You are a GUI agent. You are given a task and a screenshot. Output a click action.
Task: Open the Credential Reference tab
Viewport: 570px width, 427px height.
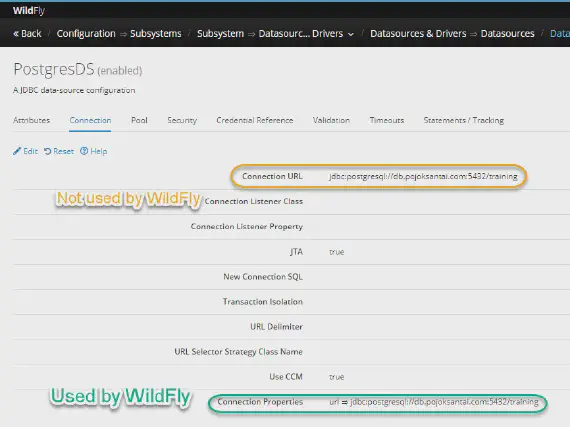tap(255, 120)
